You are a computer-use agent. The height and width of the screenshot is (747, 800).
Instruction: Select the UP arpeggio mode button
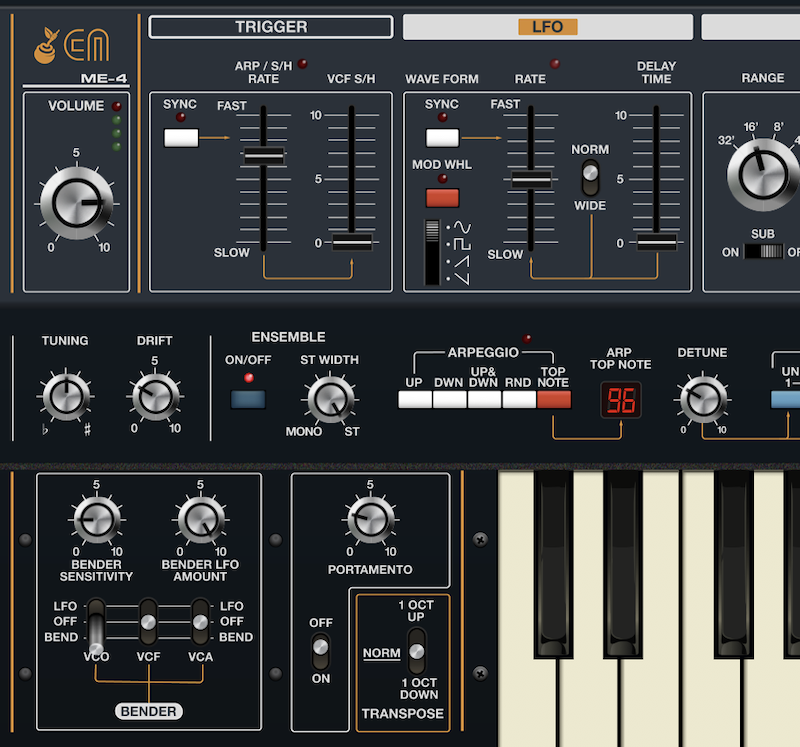click(x=414, y=401)
